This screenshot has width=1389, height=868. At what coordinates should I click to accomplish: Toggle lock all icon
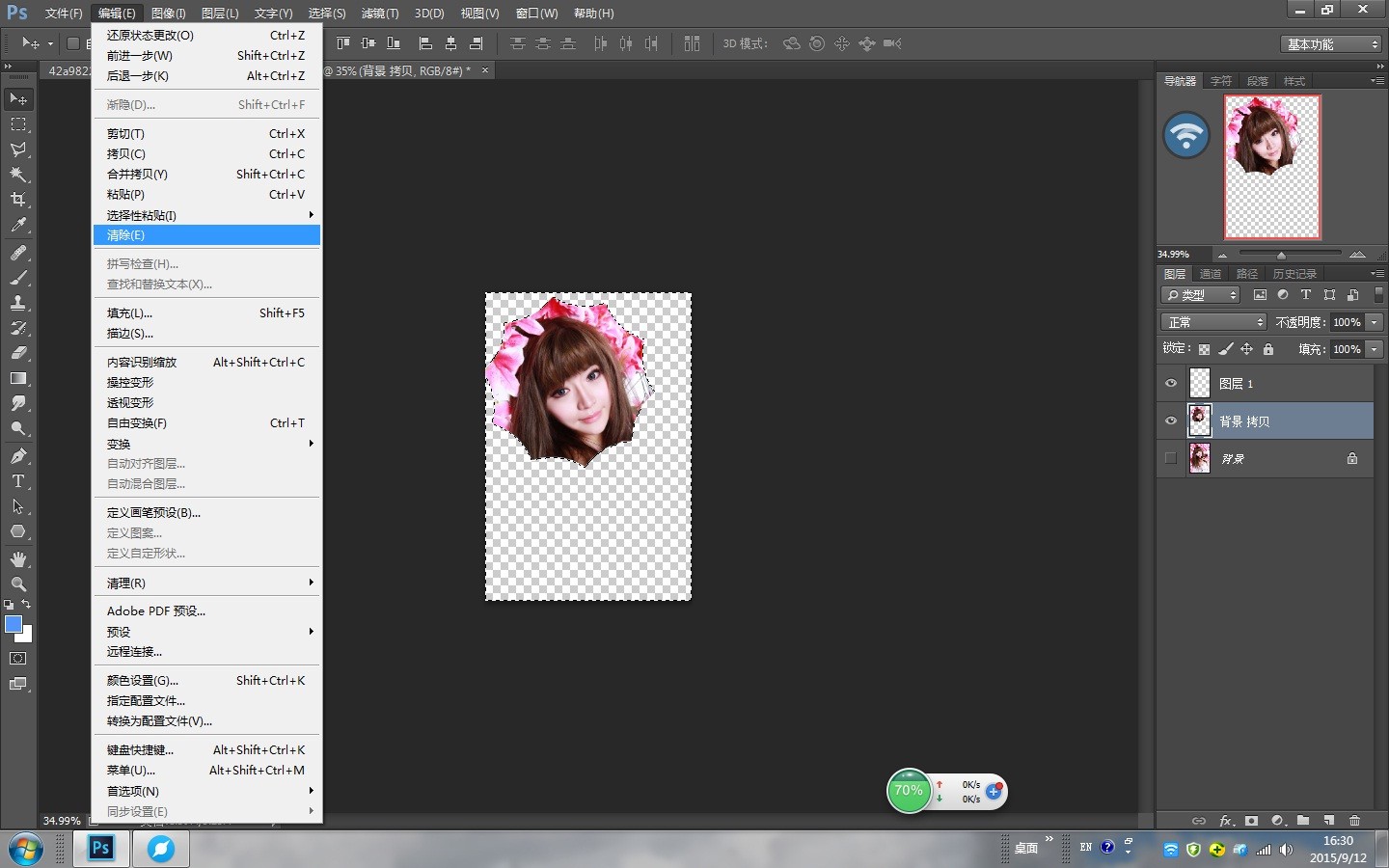(1268, 349)
